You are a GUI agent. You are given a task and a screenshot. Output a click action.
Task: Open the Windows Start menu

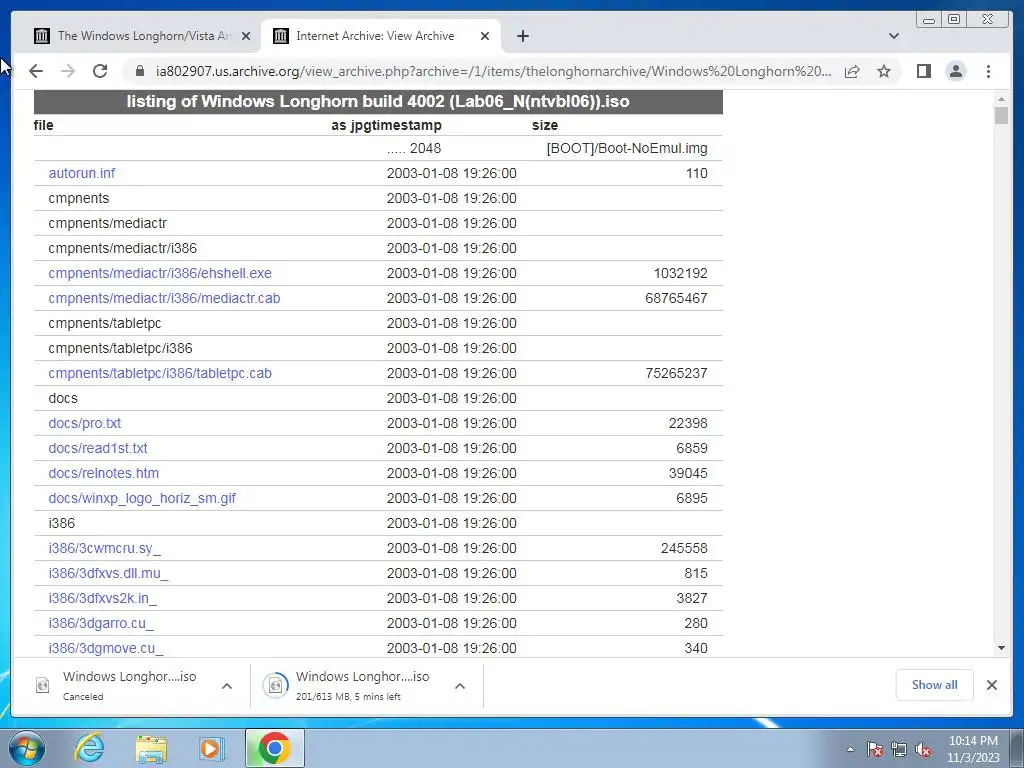click(27, 748)
